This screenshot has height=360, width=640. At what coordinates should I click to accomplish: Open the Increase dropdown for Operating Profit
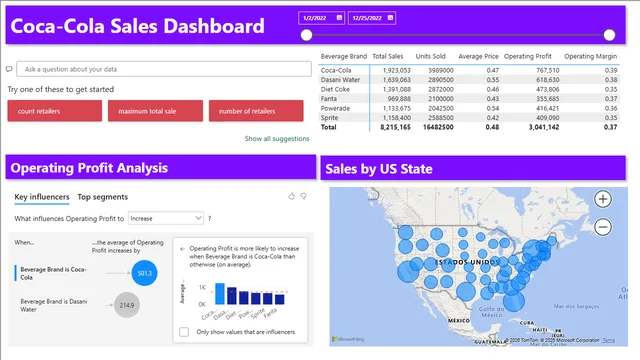166,218
